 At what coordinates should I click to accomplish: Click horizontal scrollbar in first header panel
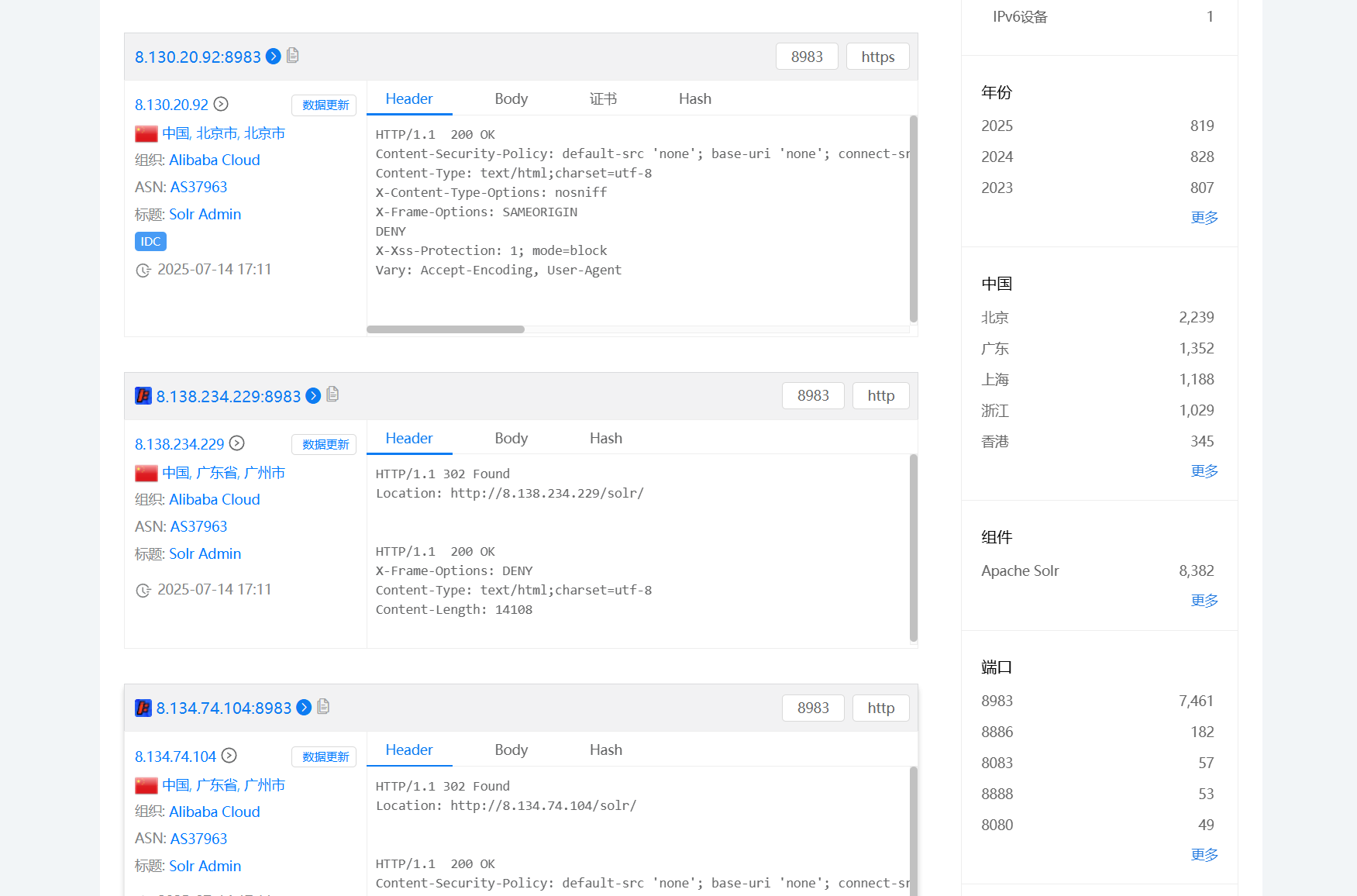pyautogui.click(x=446, y=329)
